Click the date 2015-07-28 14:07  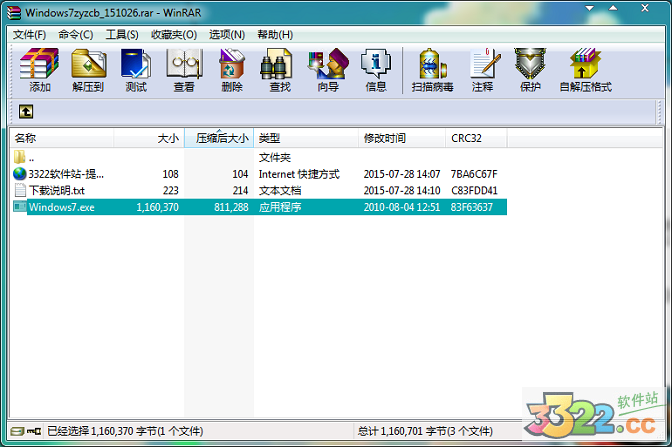pyautogui.click(x=402, y=174)
